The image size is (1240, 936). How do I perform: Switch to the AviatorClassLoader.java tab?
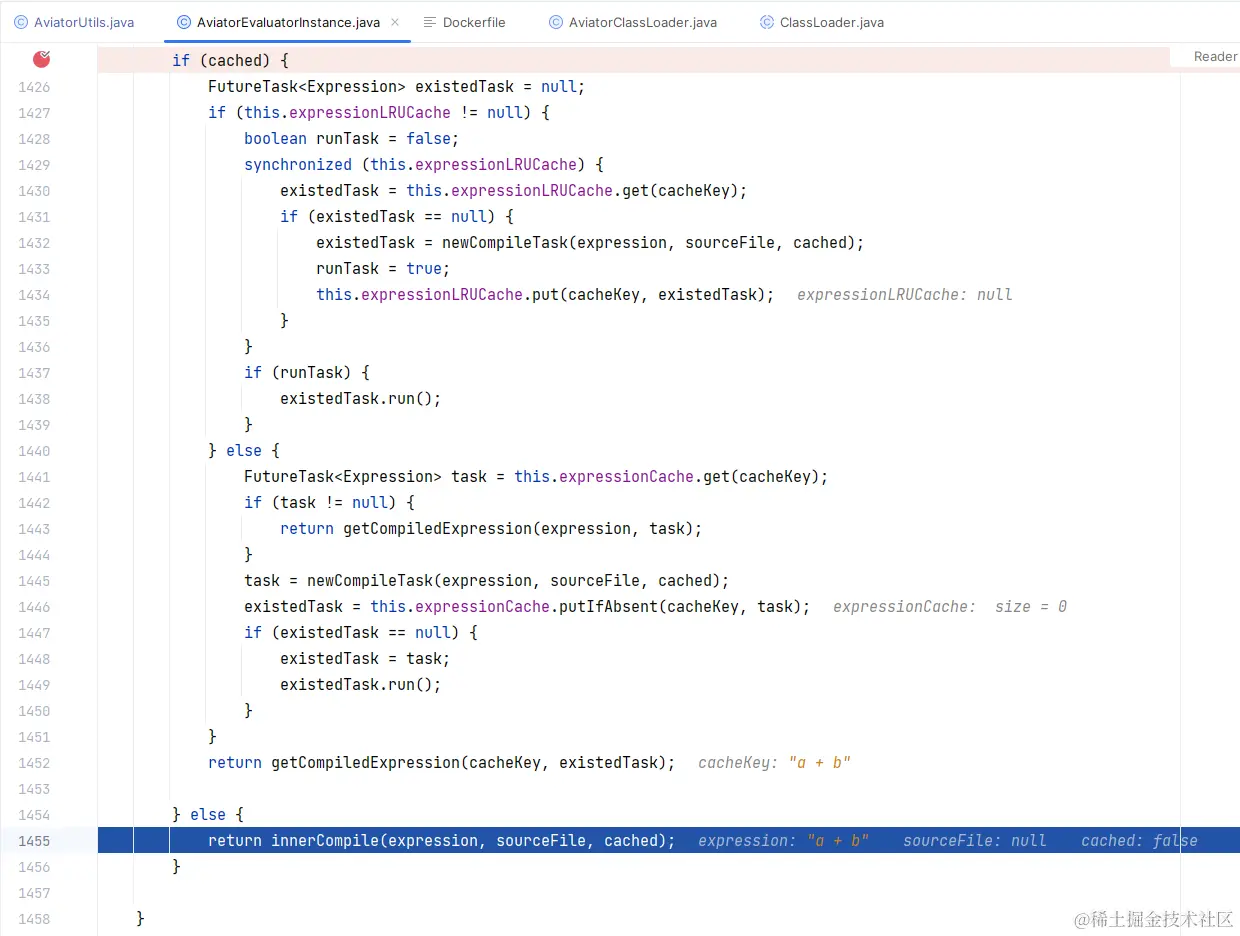tap(633, 22)
